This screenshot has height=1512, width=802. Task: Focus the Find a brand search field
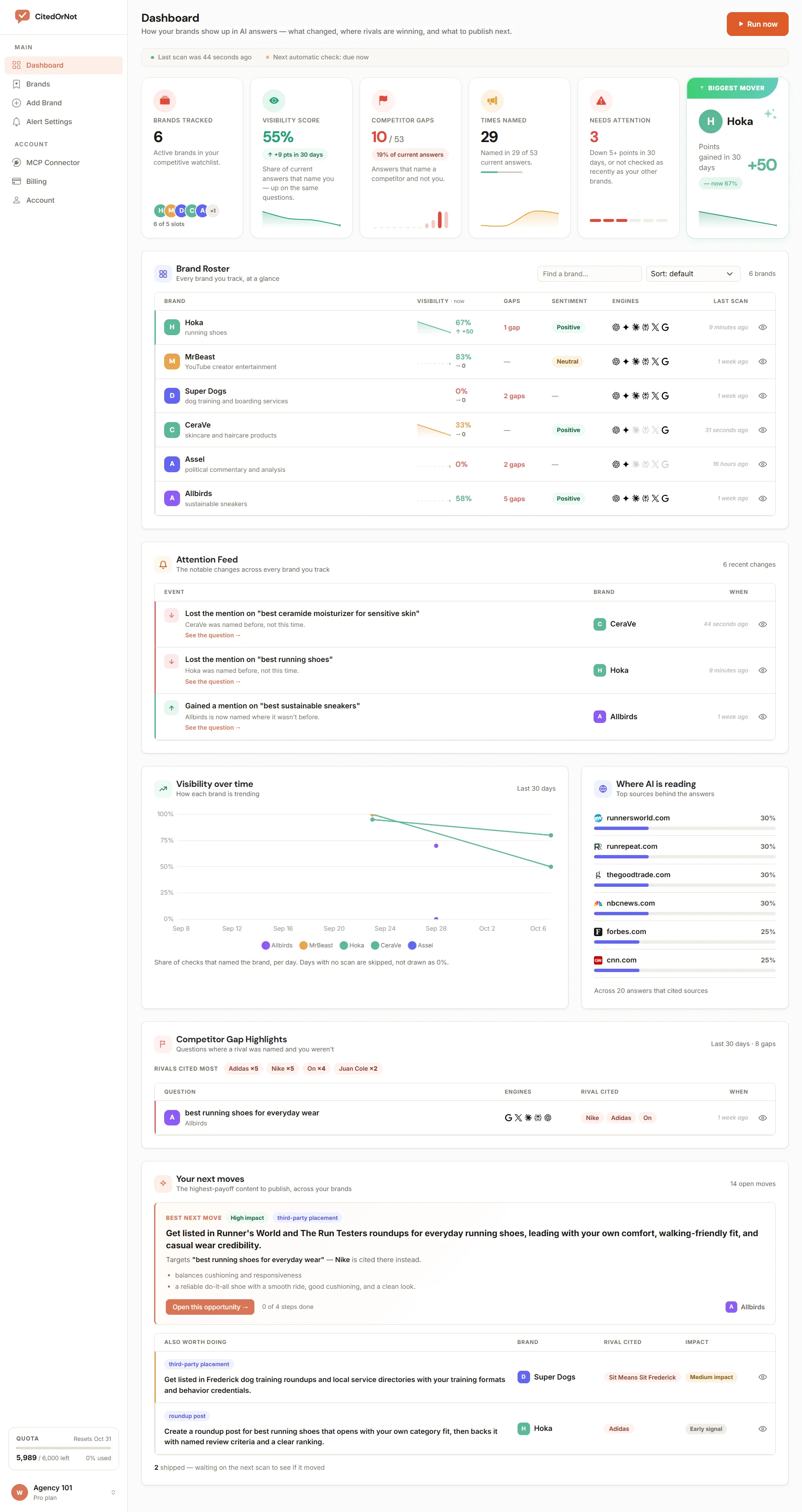pos(589,273)
